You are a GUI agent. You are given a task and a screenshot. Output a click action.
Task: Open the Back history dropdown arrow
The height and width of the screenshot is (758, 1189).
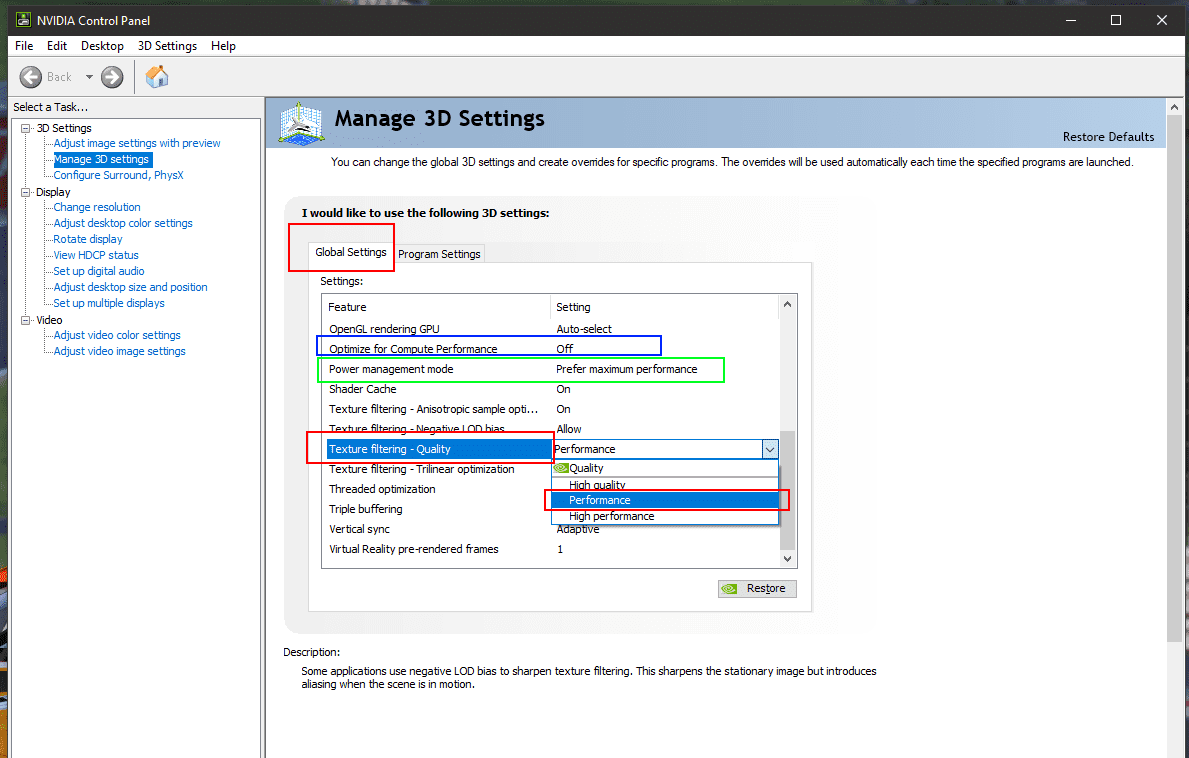tap(88, 77)
